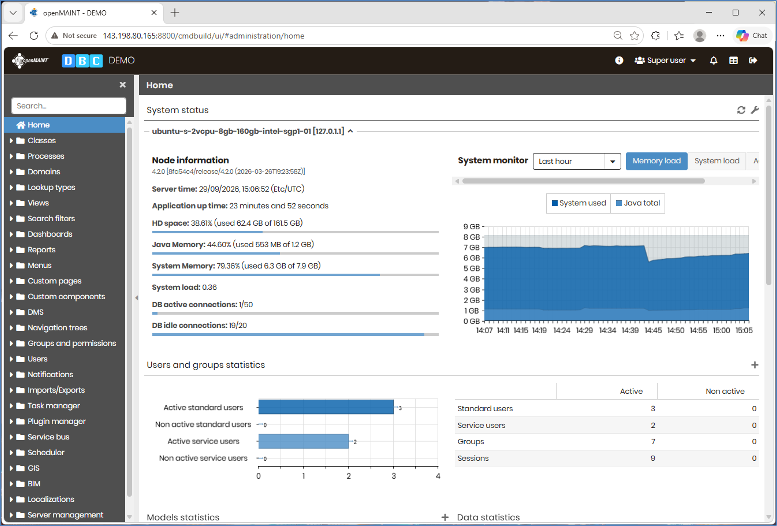This screenshot has height=526, width=777.
Task: Click the Sessions row in statistics table
Action: tap(607, 459)
